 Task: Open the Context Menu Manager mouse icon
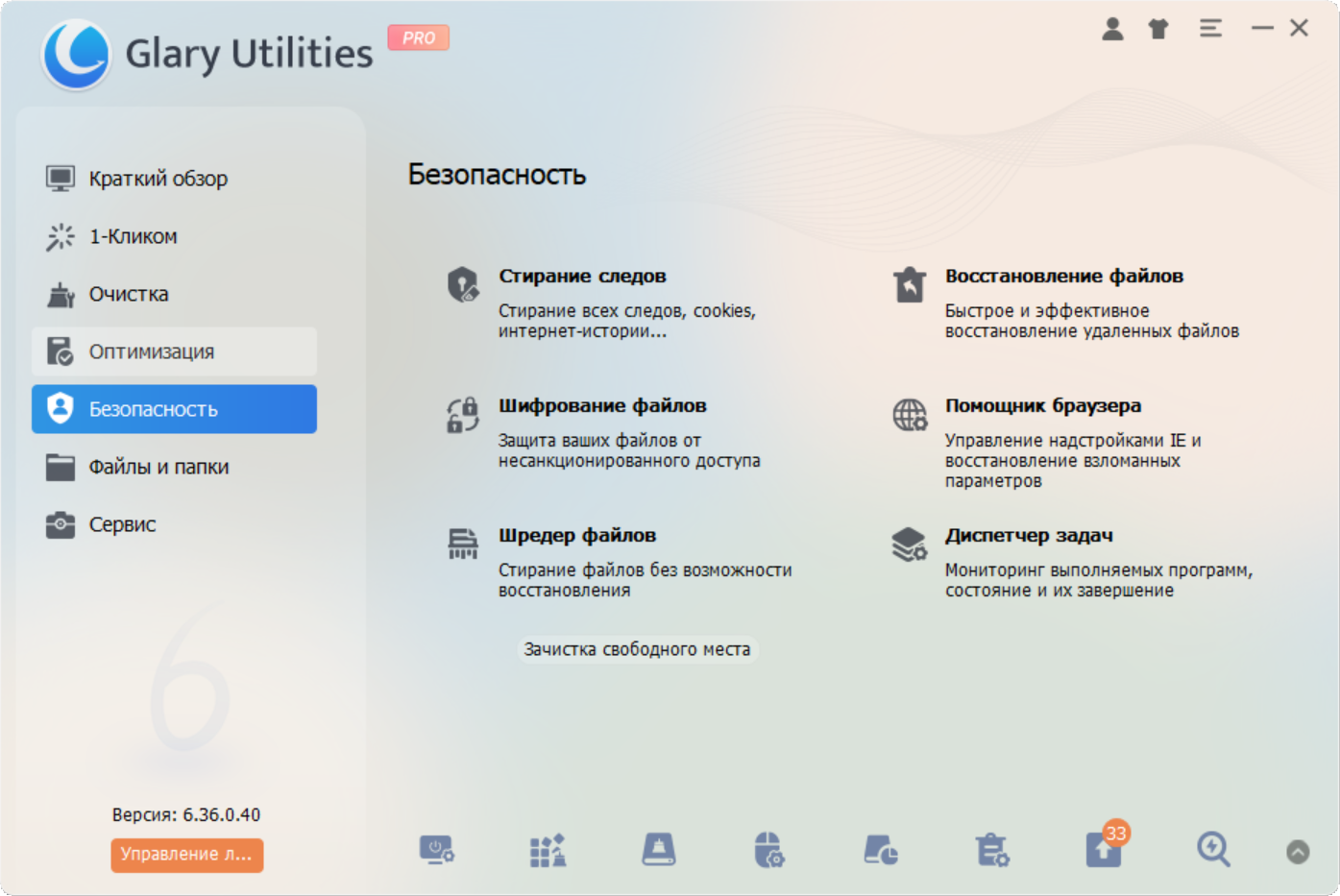click(769, 850)
